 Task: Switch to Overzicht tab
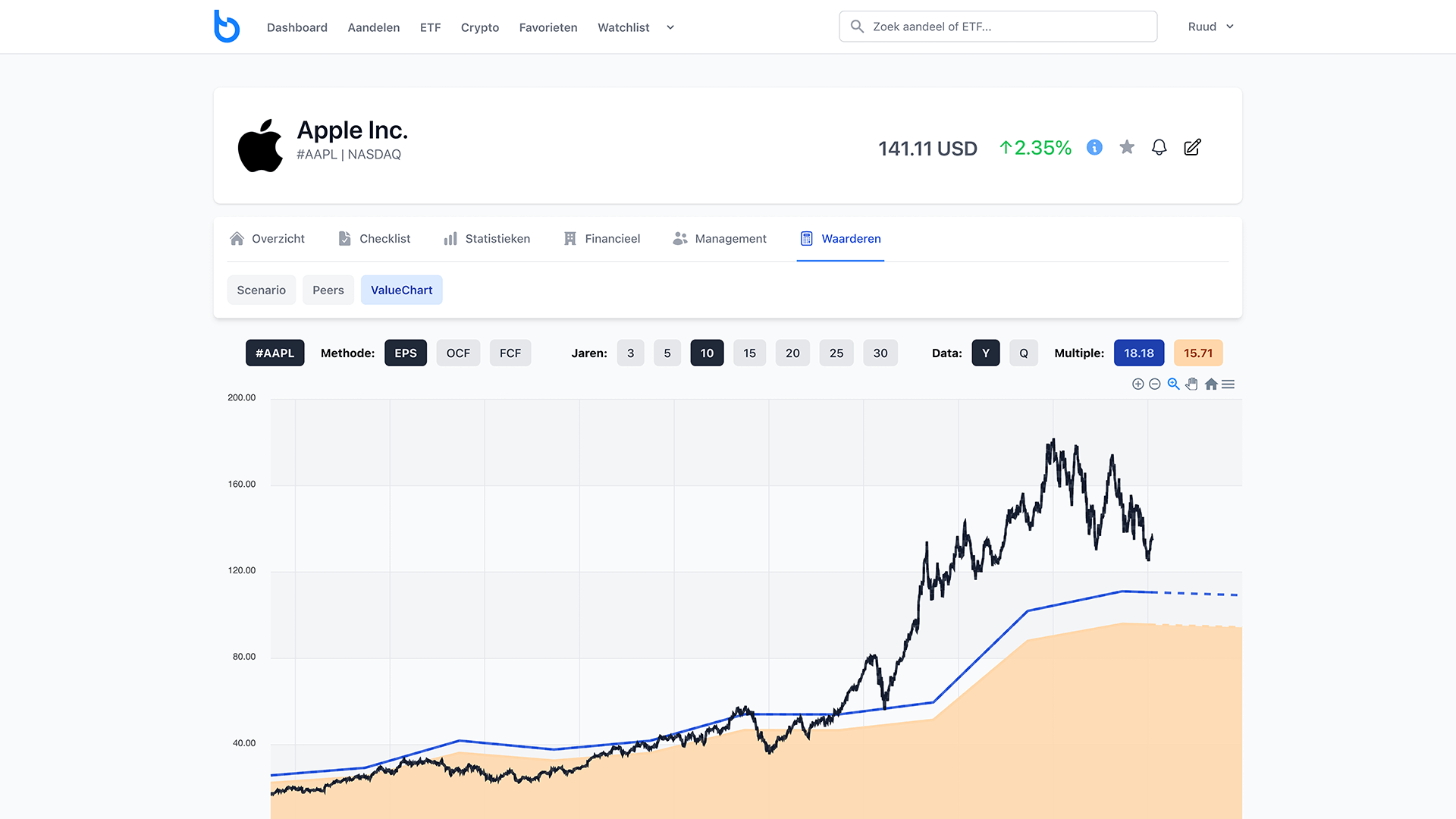click(x=267, y=239)
